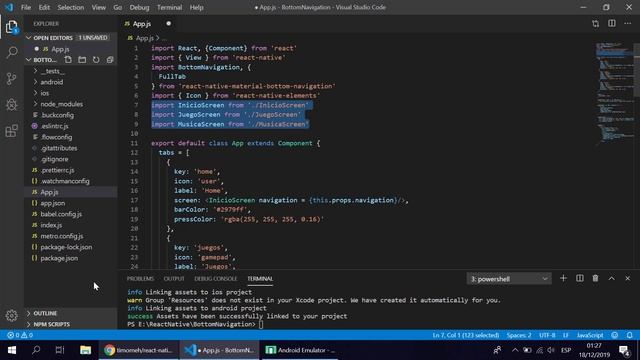The width and height of the screenshot is (640, 360).
Task: Open app.json in explorer
Action: click(x=71, y=203)
